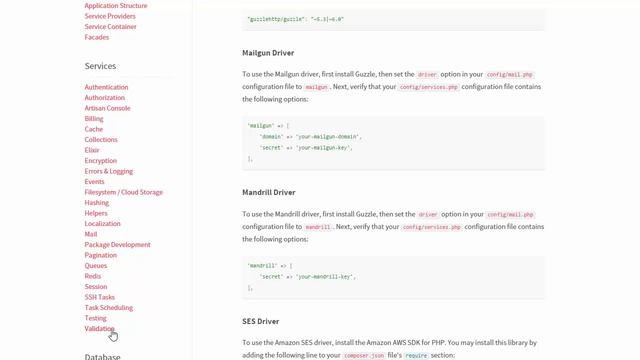Click the 'your-mandrill-key' secret line
The height and width of the screenshot is (360, 640).
[308, 277]
